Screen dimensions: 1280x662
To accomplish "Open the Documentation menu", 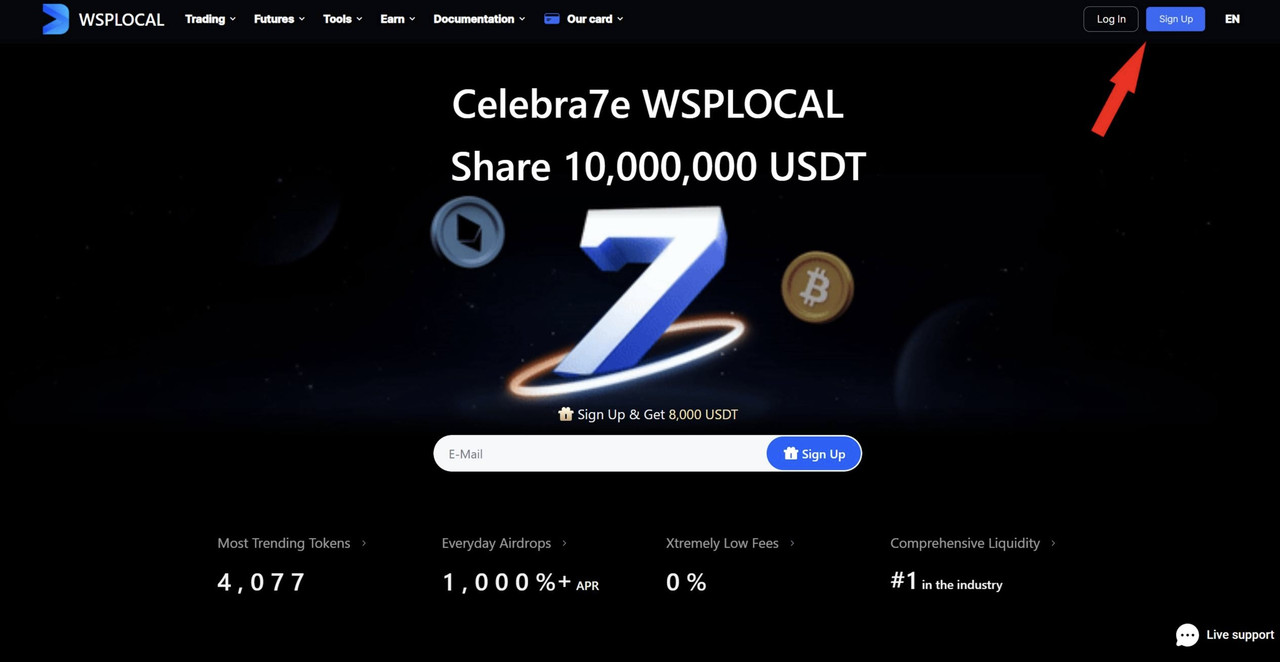I will (x=479, y=19).
